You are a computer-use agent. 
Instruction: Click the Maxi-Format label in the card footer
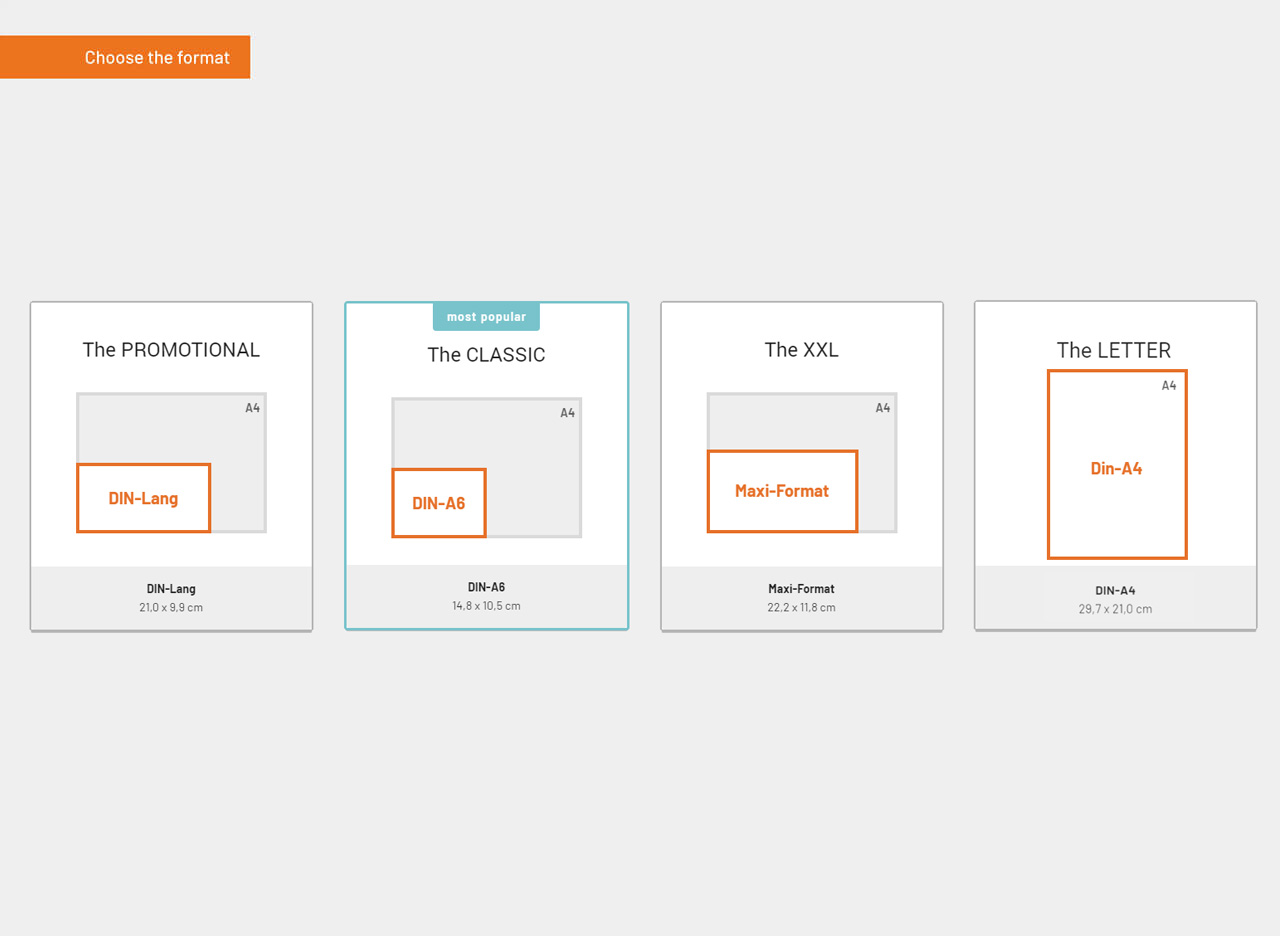click(801, 589)
